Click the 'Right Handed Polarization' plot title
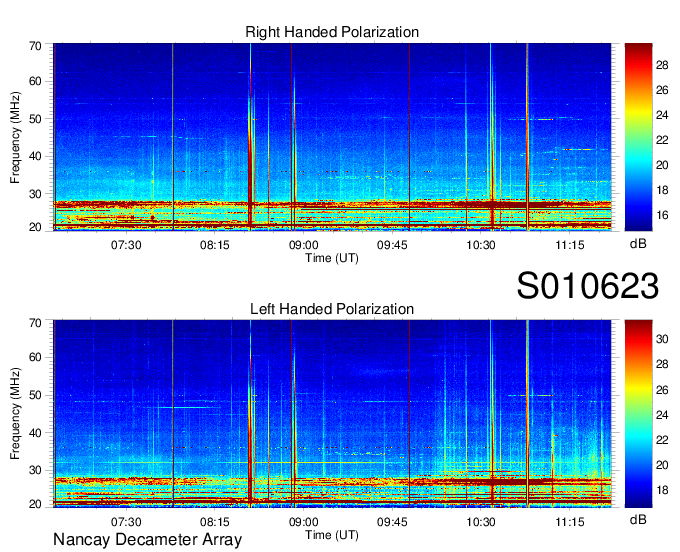Image resolution: width=680 pixels, height=552 pixels. click(x=332, y=32)
